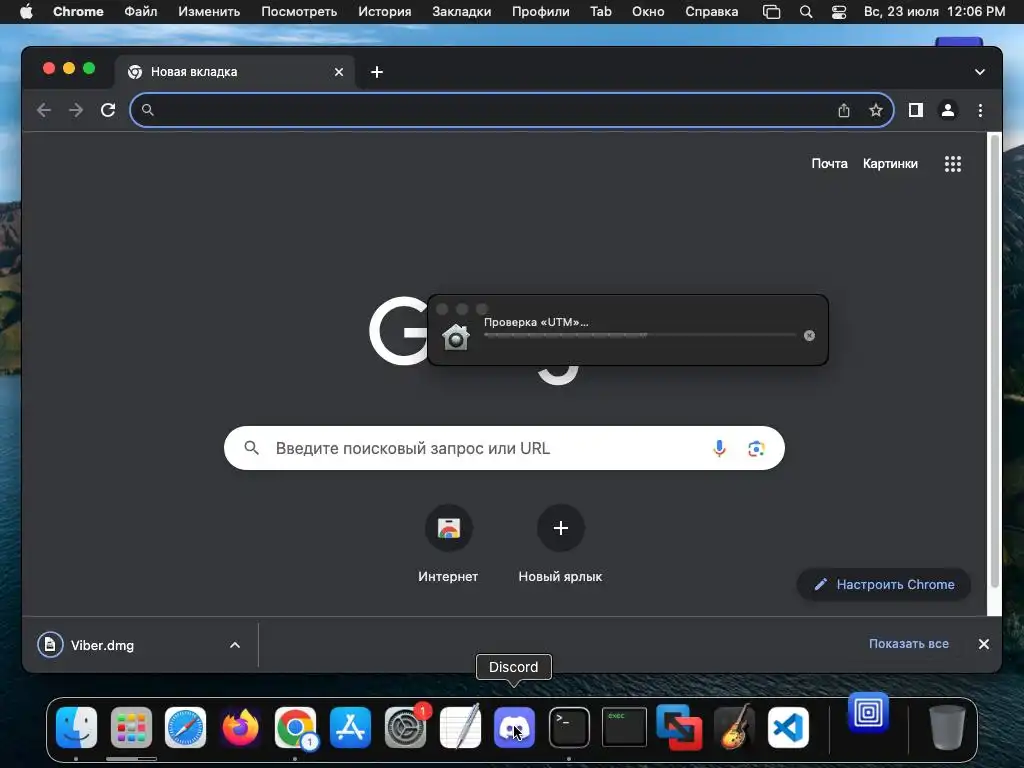Bookmark this tab with the star icon
The width and height of the screenshot is (1024, 768).
coord(876,110)
